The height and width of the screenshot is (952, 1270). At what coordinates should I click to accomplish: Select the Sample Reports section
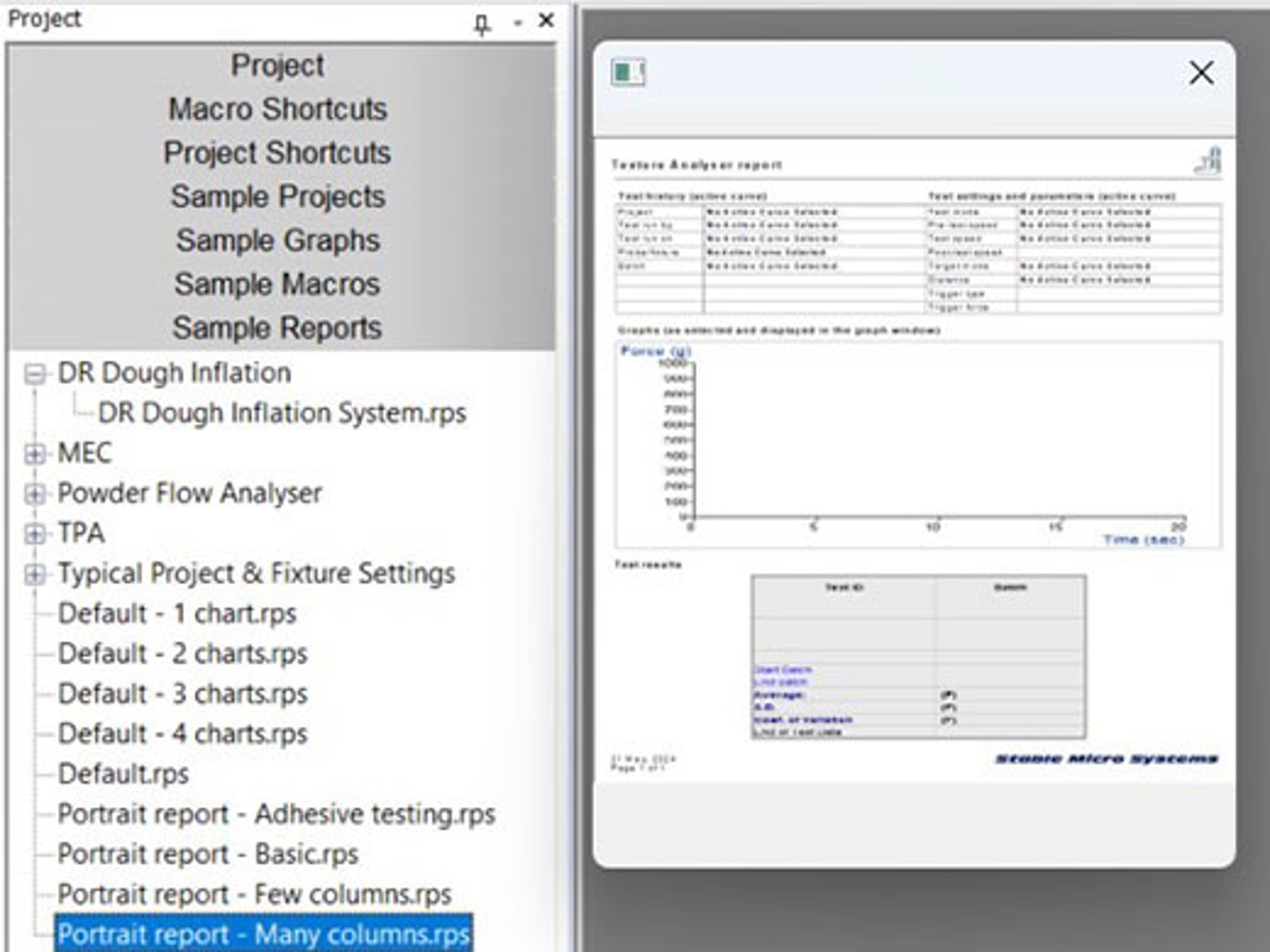(278, 328)
